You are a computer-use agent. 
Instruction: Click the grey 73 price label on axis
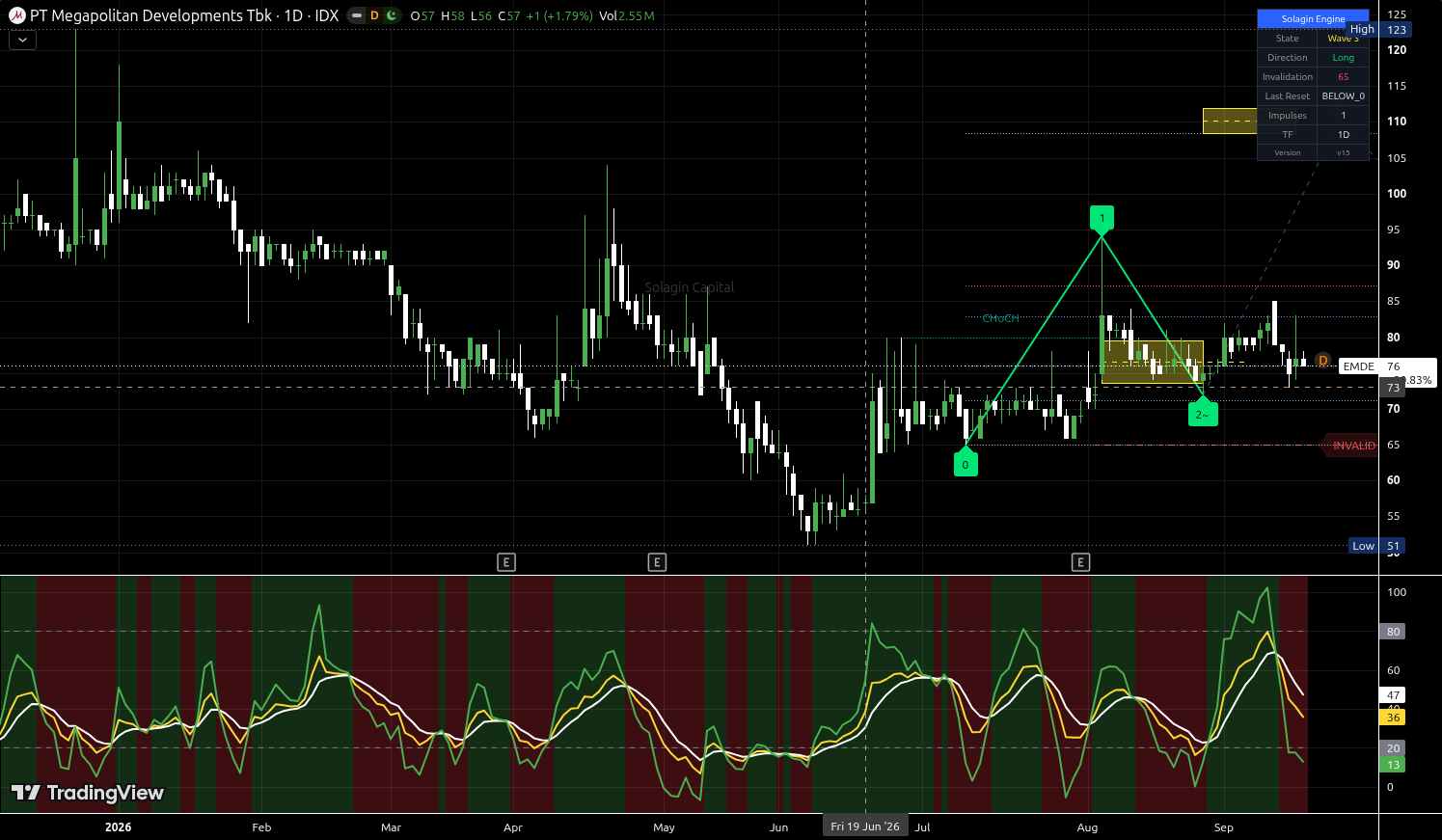coord(1393,388)
